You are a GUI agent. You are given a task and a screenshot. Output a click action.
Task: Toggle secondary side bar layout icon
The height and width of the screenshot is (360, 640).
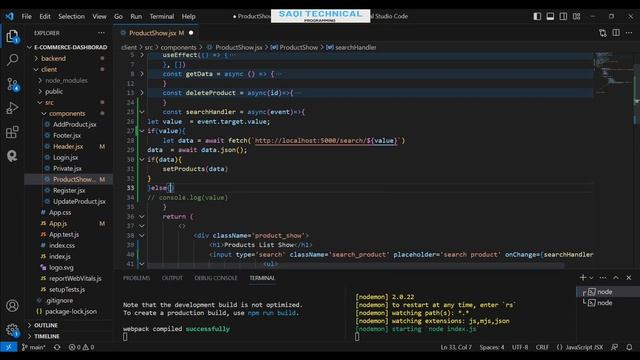[x=563, y=16]
